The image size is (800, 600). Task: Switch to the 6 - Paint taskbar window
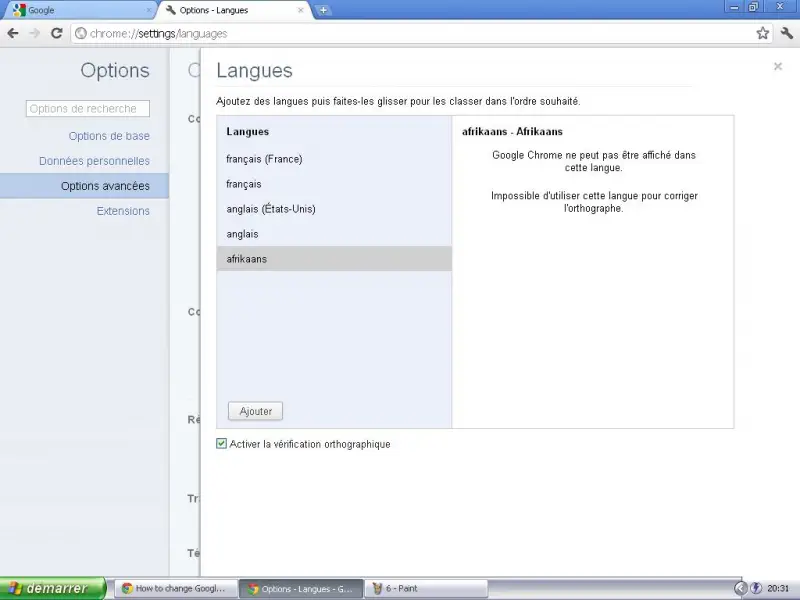(x=427, y=589)
